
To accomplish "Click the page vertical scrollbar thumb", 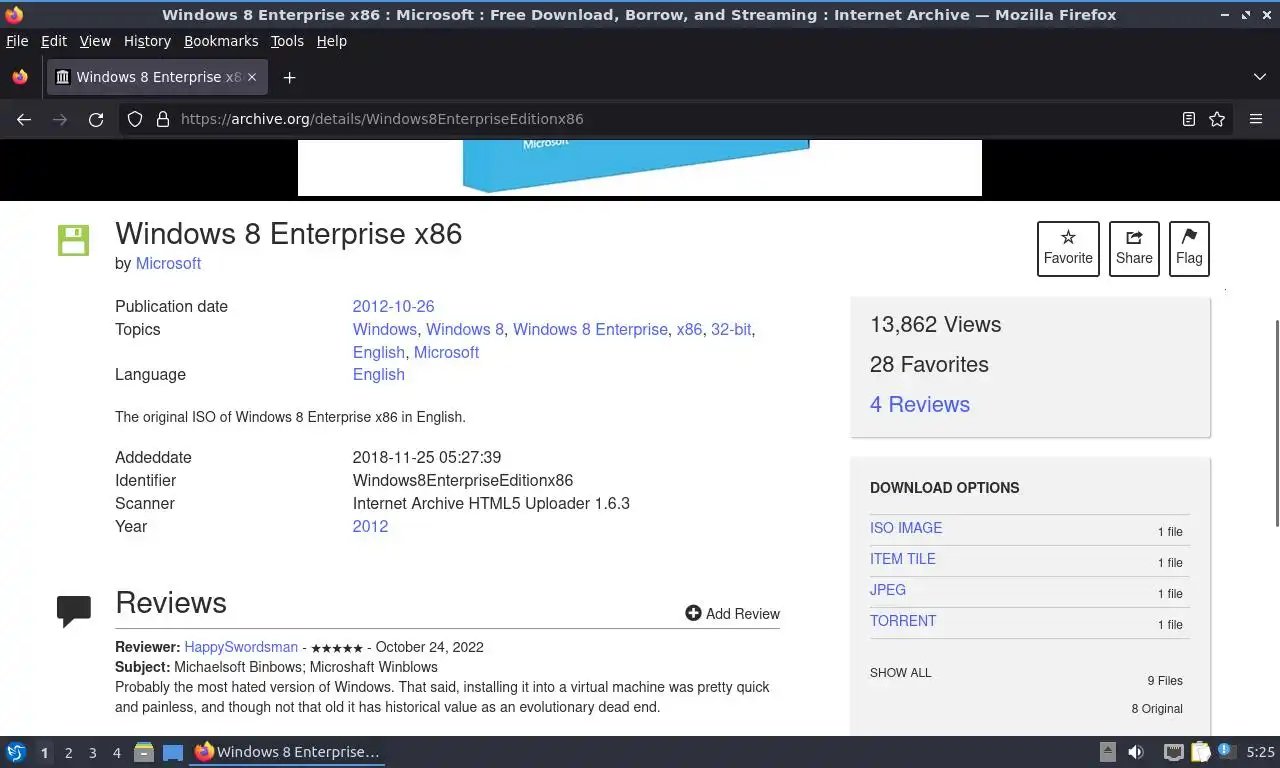I will click(1276, 422).
